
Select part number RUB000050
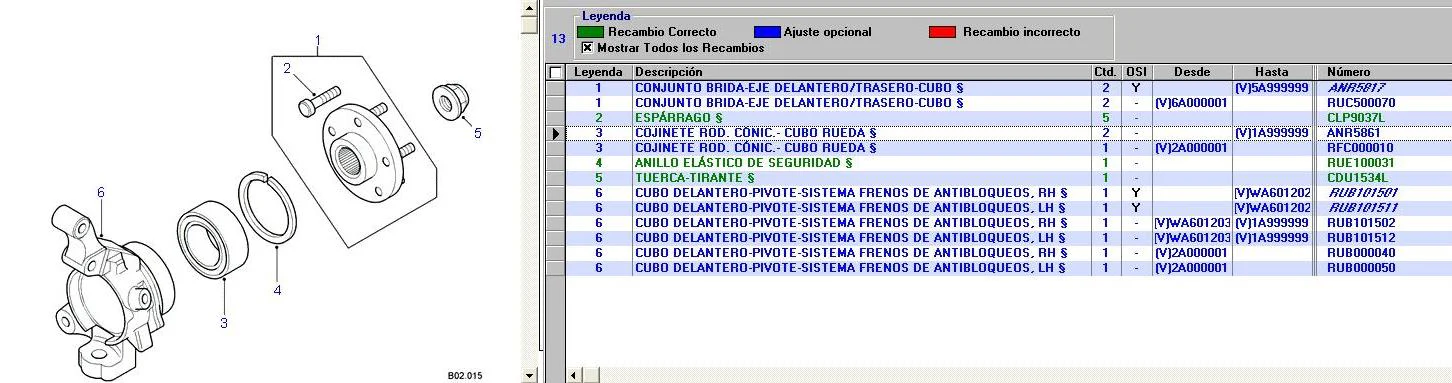click(1360, 268)
